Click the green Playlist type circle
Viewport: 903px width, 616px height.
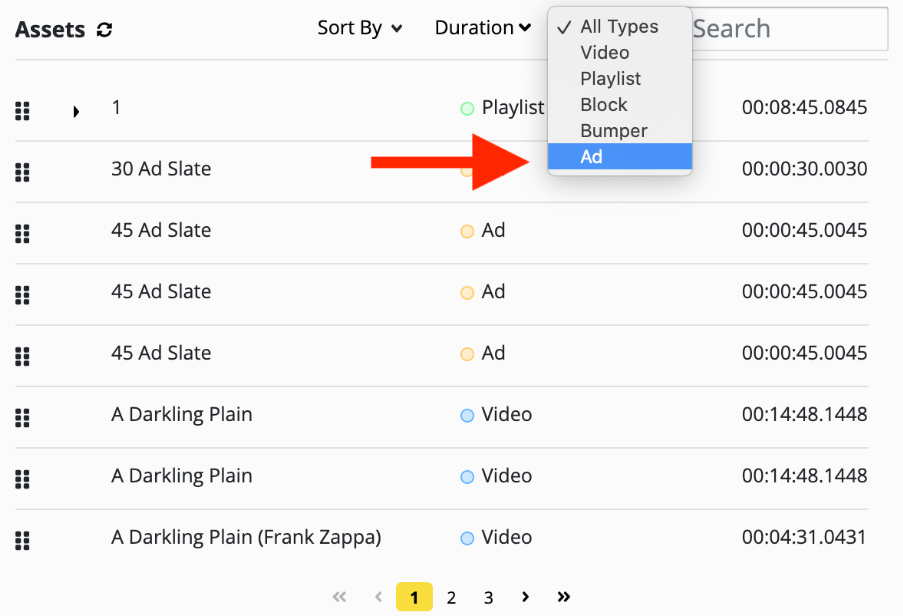click(x=467, y=108)
